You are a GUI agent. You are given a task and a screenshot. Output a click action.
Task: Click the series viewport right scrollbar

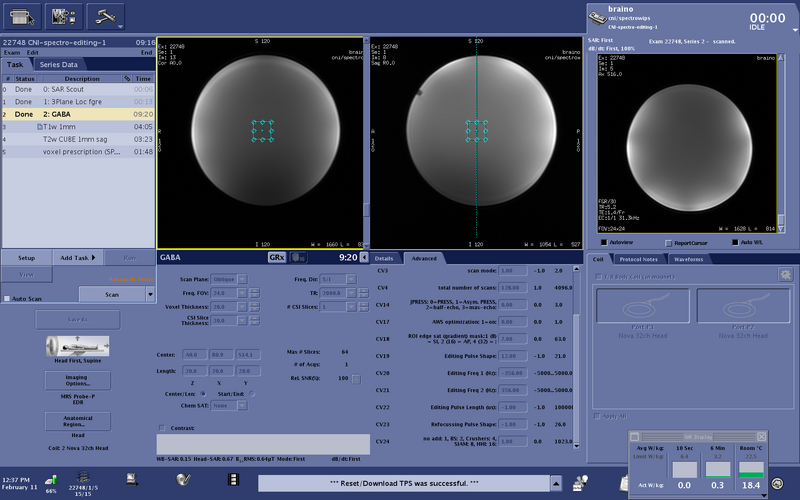pos(781,143)
